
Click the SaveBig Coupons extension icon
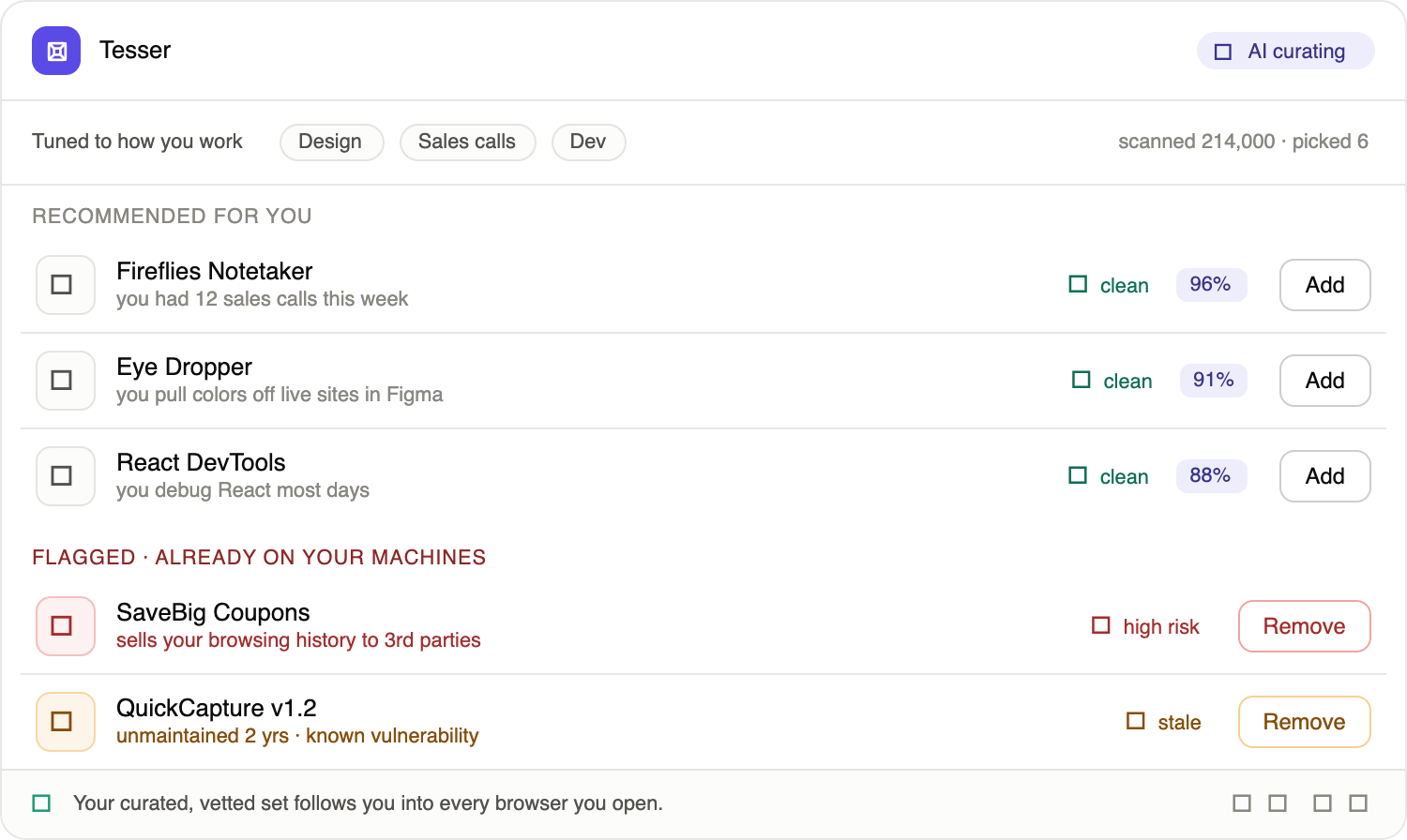coord(66,626)
